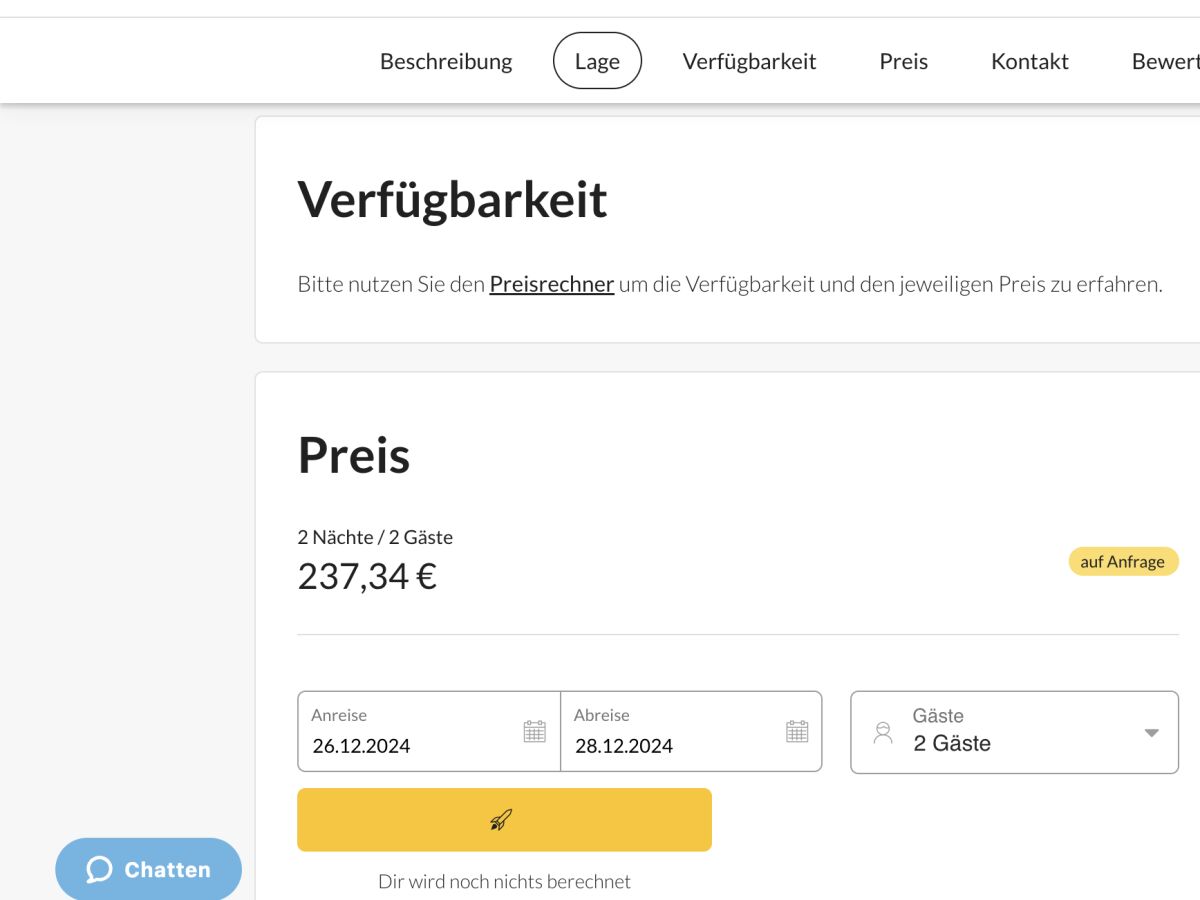
Task: Click the rocket icon on yellow button
Action: [502, 820]
